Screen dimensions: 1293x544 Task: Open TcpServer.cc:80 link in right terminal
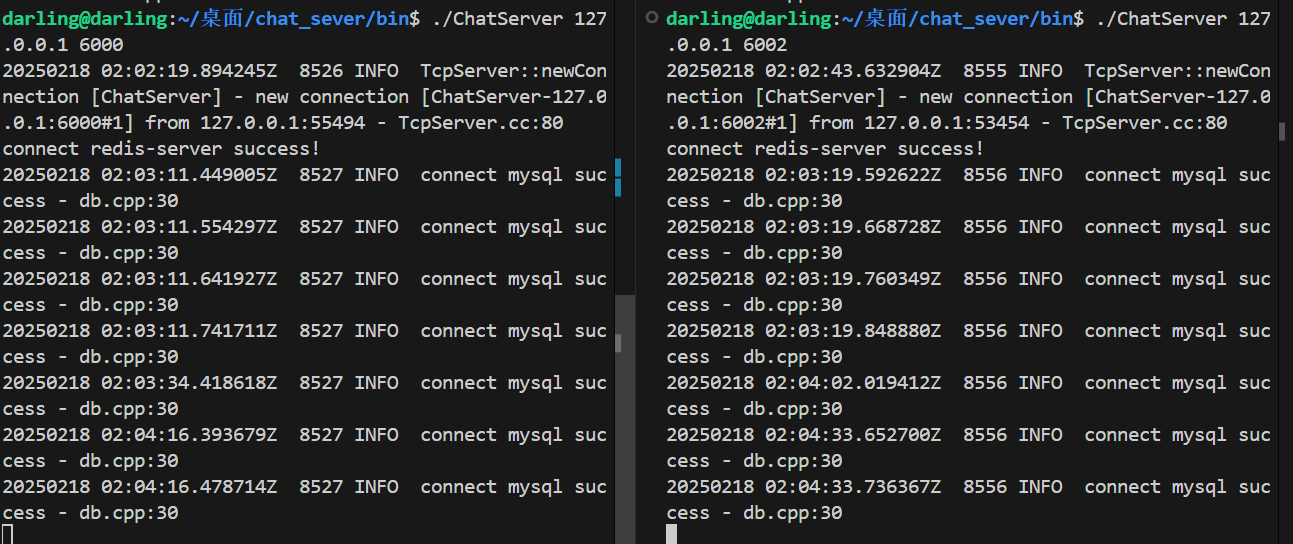pos(1145,123)
